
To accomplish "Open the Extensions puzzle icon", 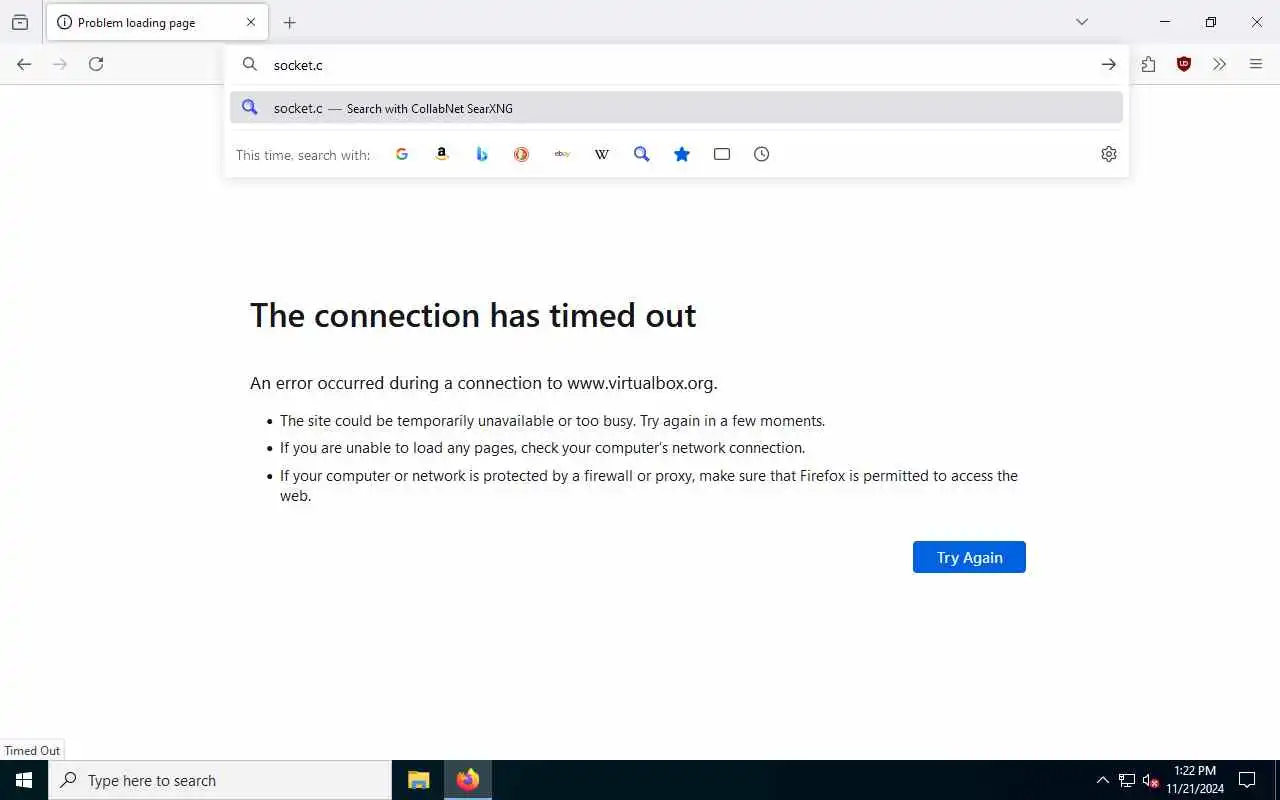I will click(x=1148, y=64).
